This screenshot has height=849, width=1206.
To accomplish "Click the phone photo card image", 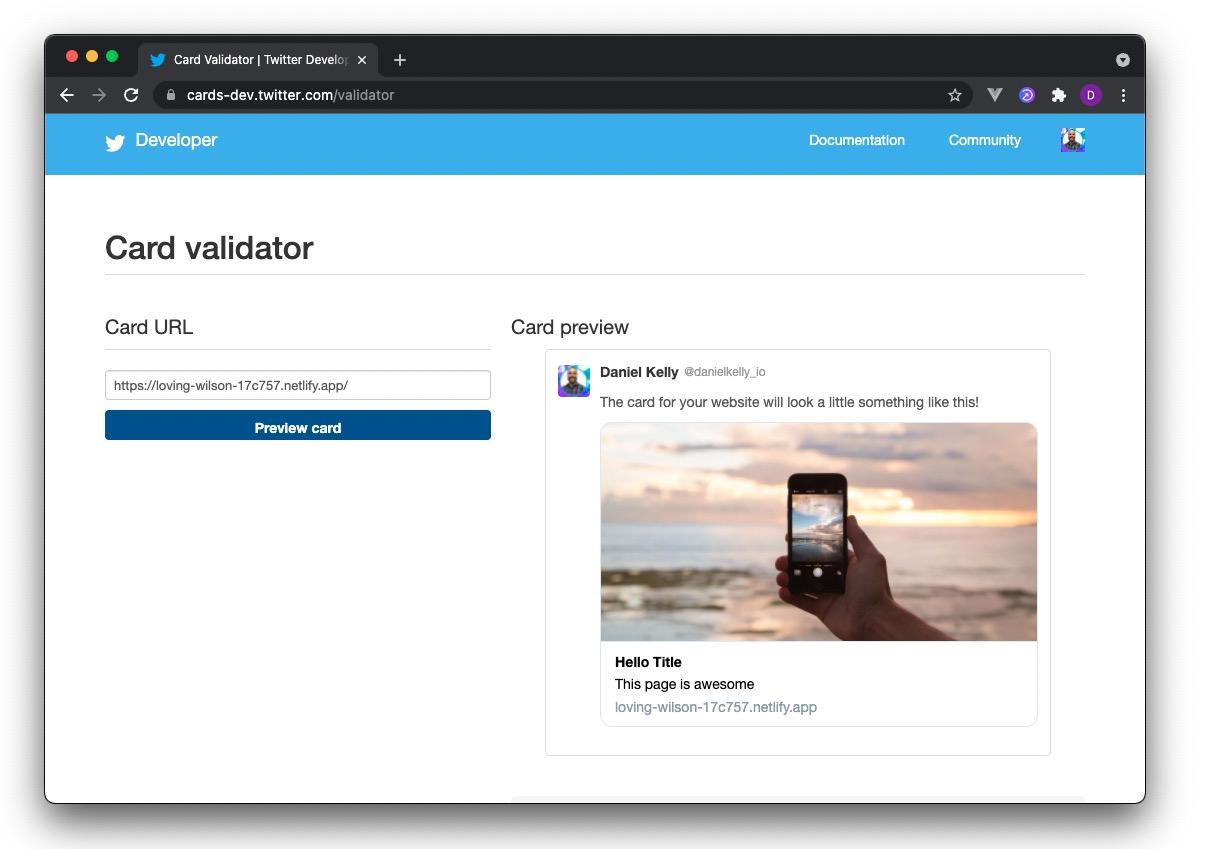I will pyautogui.click(x=819, y=532).
